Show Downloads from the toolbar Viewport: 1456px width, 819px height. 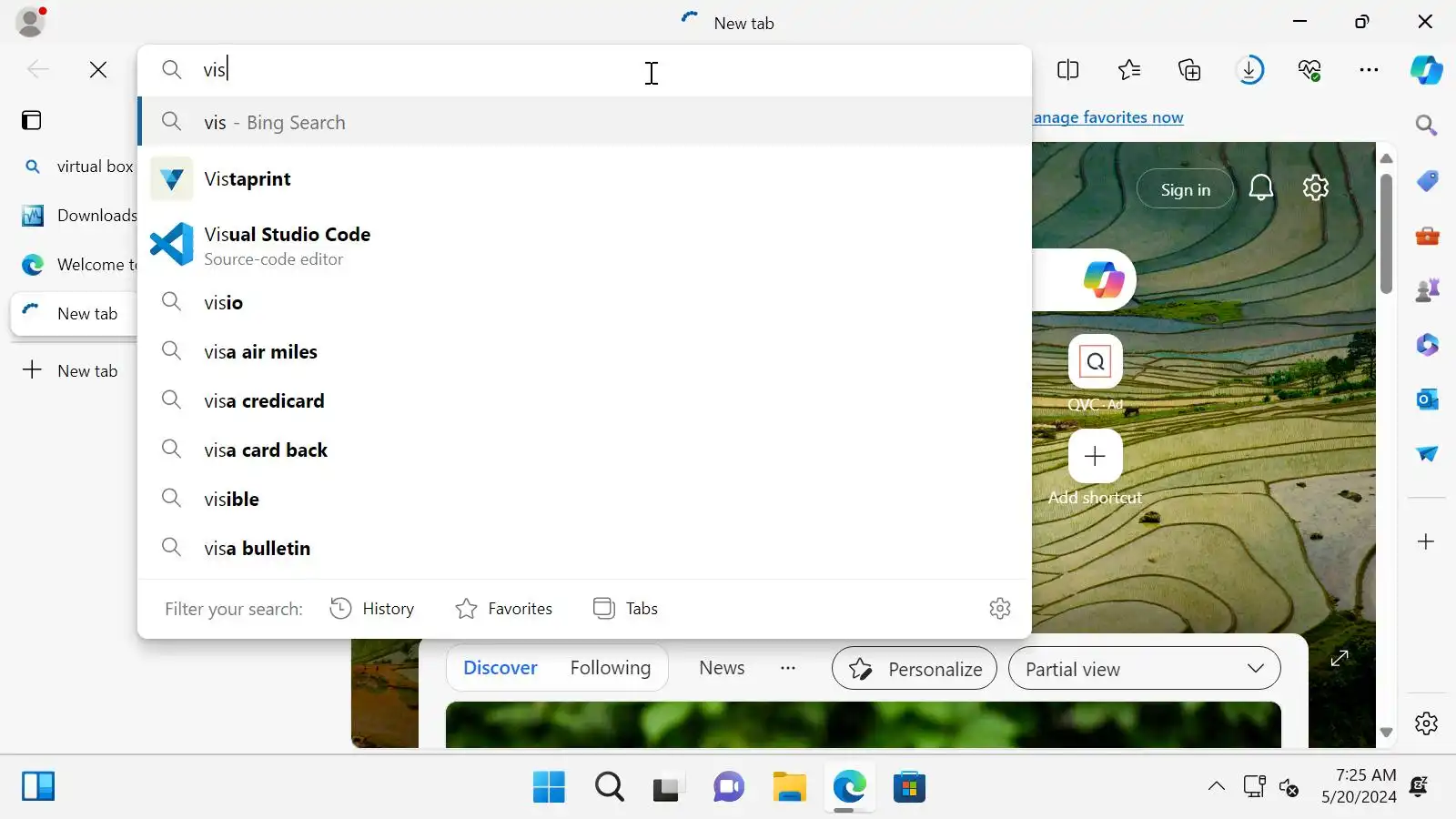click(1250, 70)
